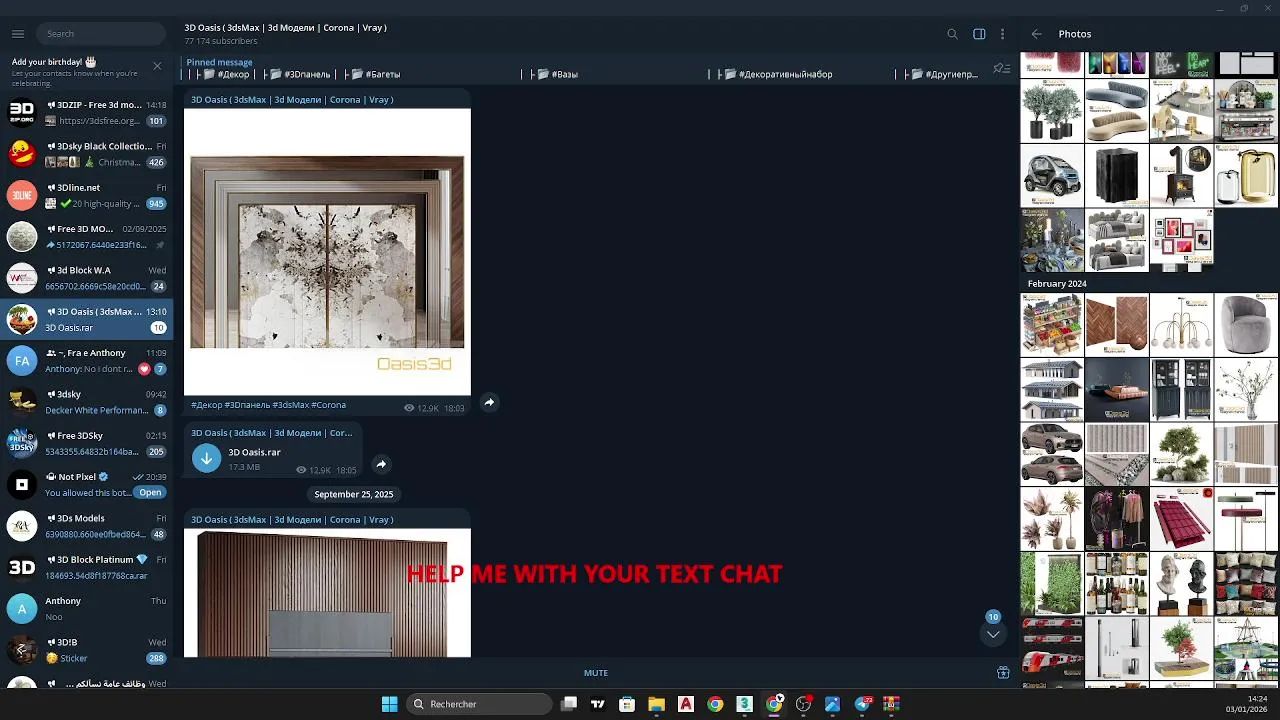Open the 3Dsky Black Collection chat
The image size is (1280, 720).
[x=87, y=154]
